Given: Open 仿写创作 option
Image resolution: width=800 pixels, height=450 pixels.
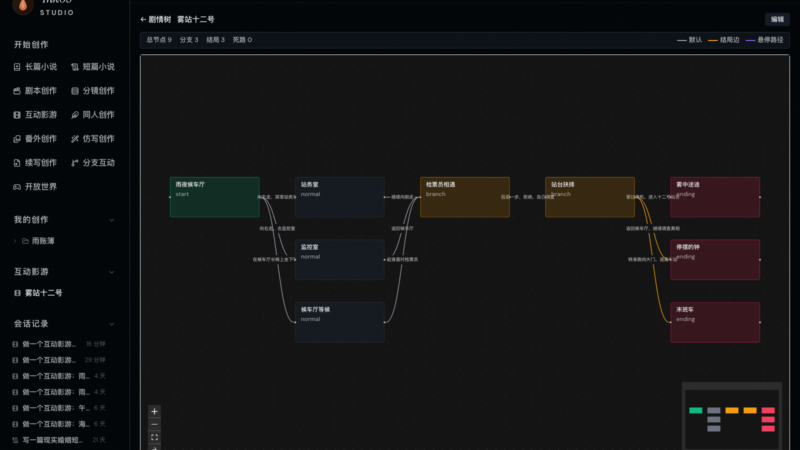Looking at the screenshot, I should 93,139.
